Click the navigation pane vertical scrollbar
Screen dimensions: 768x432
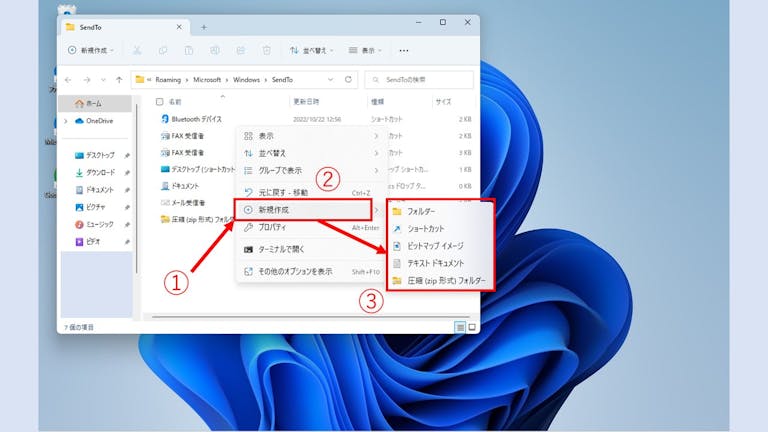point(136,191)
